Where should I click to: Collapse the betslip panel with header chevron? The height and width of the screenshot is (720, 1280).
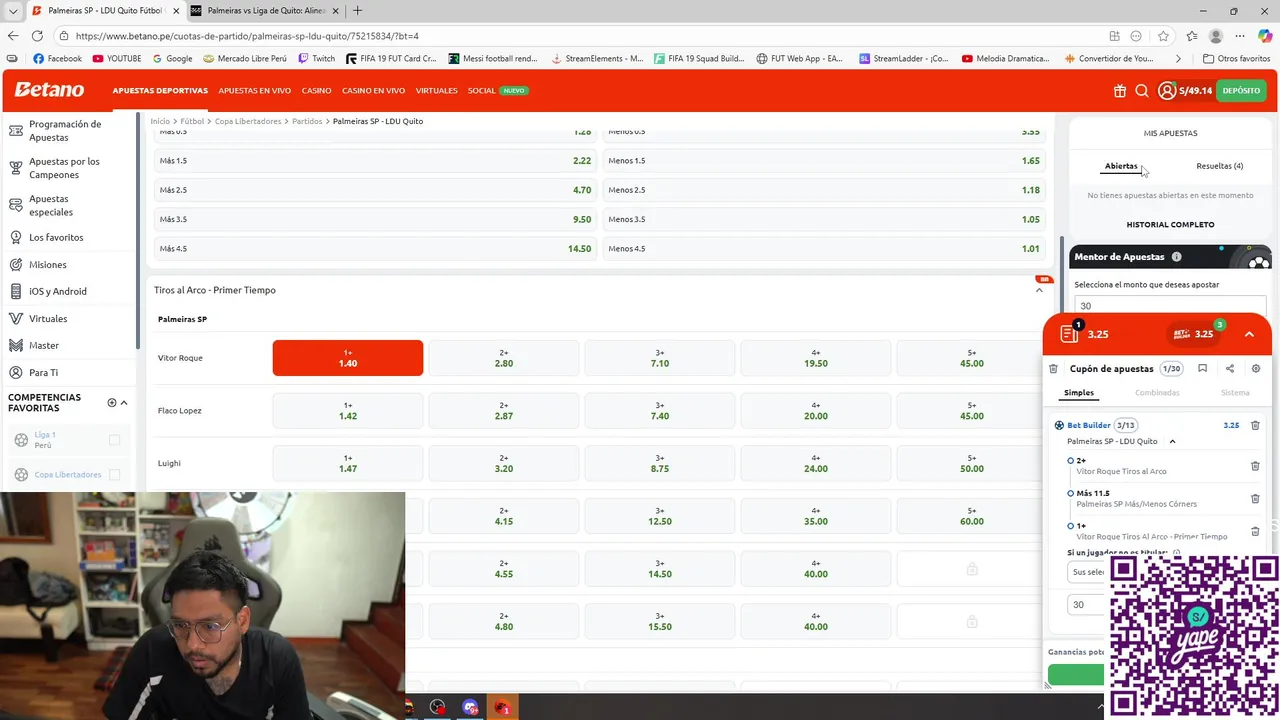1249,334
